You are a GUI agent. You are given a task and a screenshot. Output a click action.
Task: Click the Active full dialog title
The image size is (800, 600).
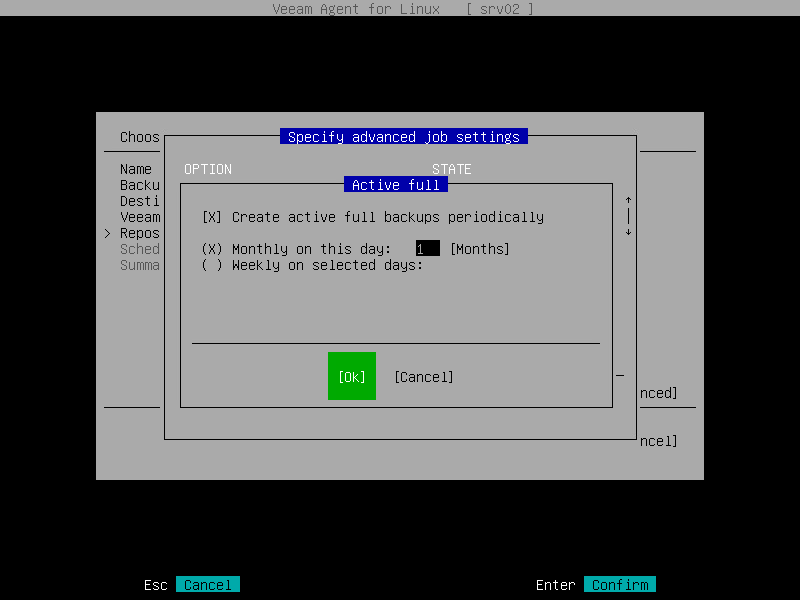pos(396,185)
